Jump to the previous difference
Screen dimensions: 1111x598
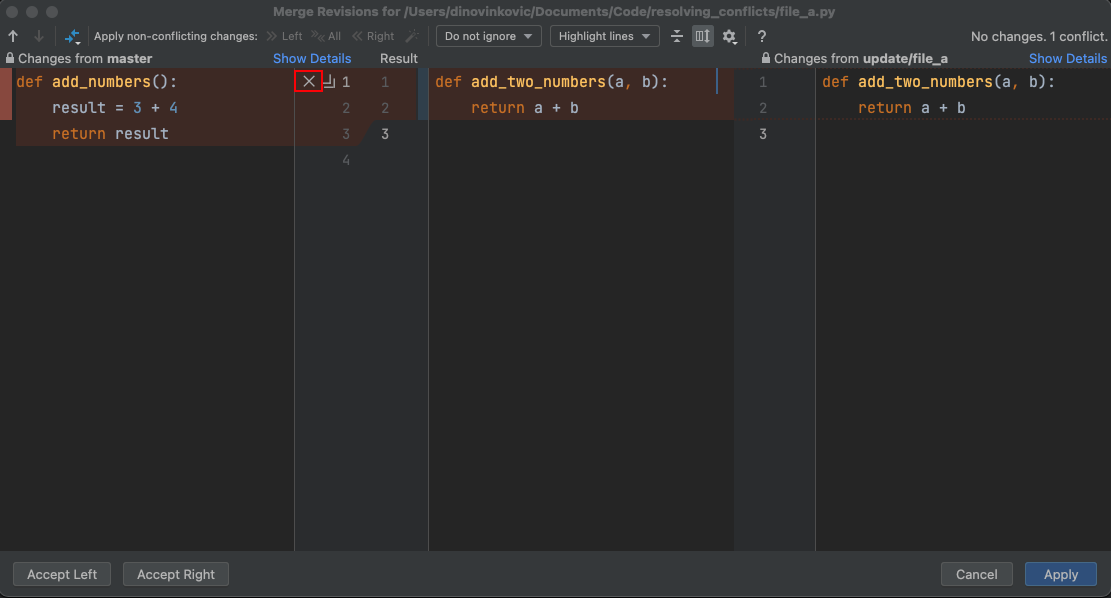point(13,36)
